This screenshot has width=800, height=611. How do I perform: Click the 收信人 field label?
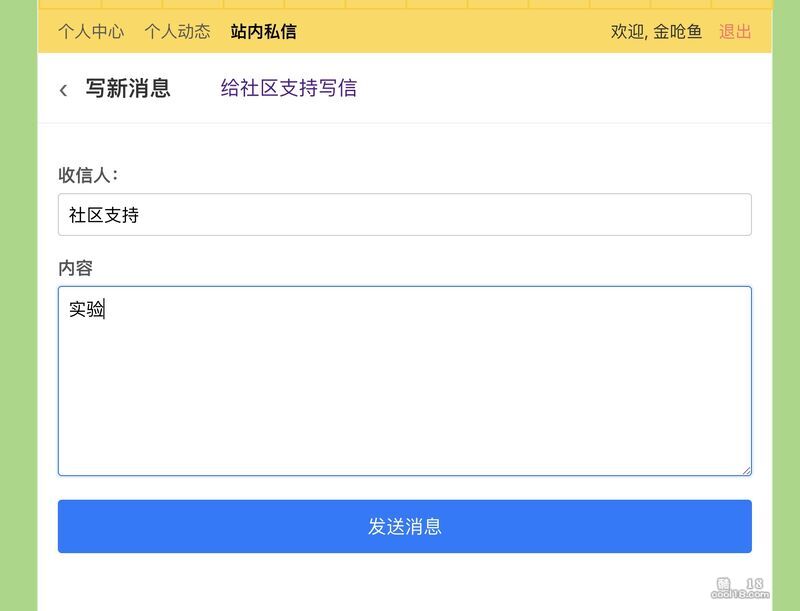(x=88, y=175)
